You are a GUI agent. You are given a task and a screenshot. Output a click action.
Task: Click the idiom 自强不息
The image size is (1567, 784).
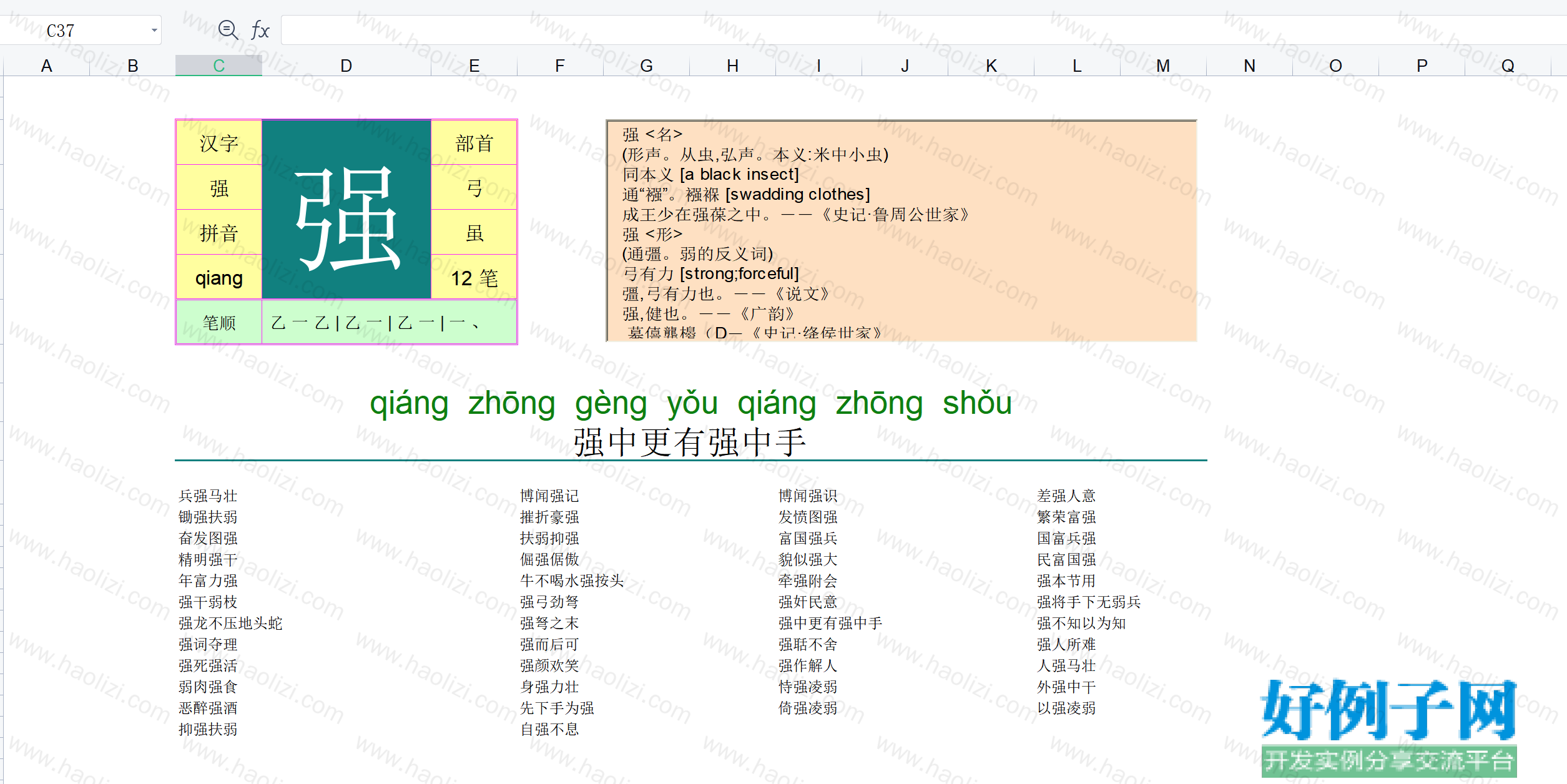coord(549,729)
